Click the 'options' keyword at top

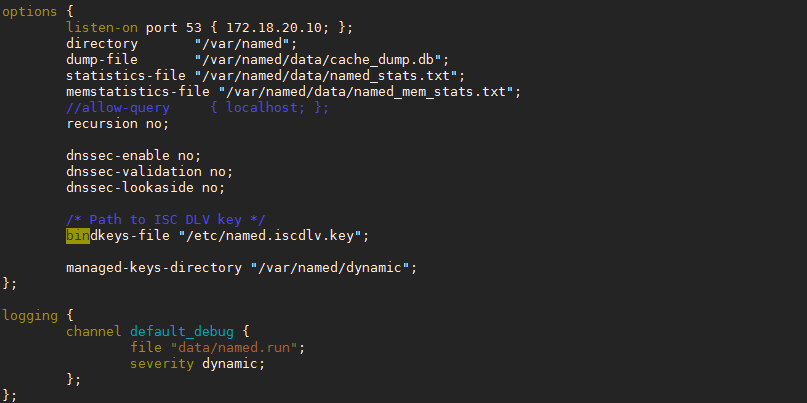(29, 12)
